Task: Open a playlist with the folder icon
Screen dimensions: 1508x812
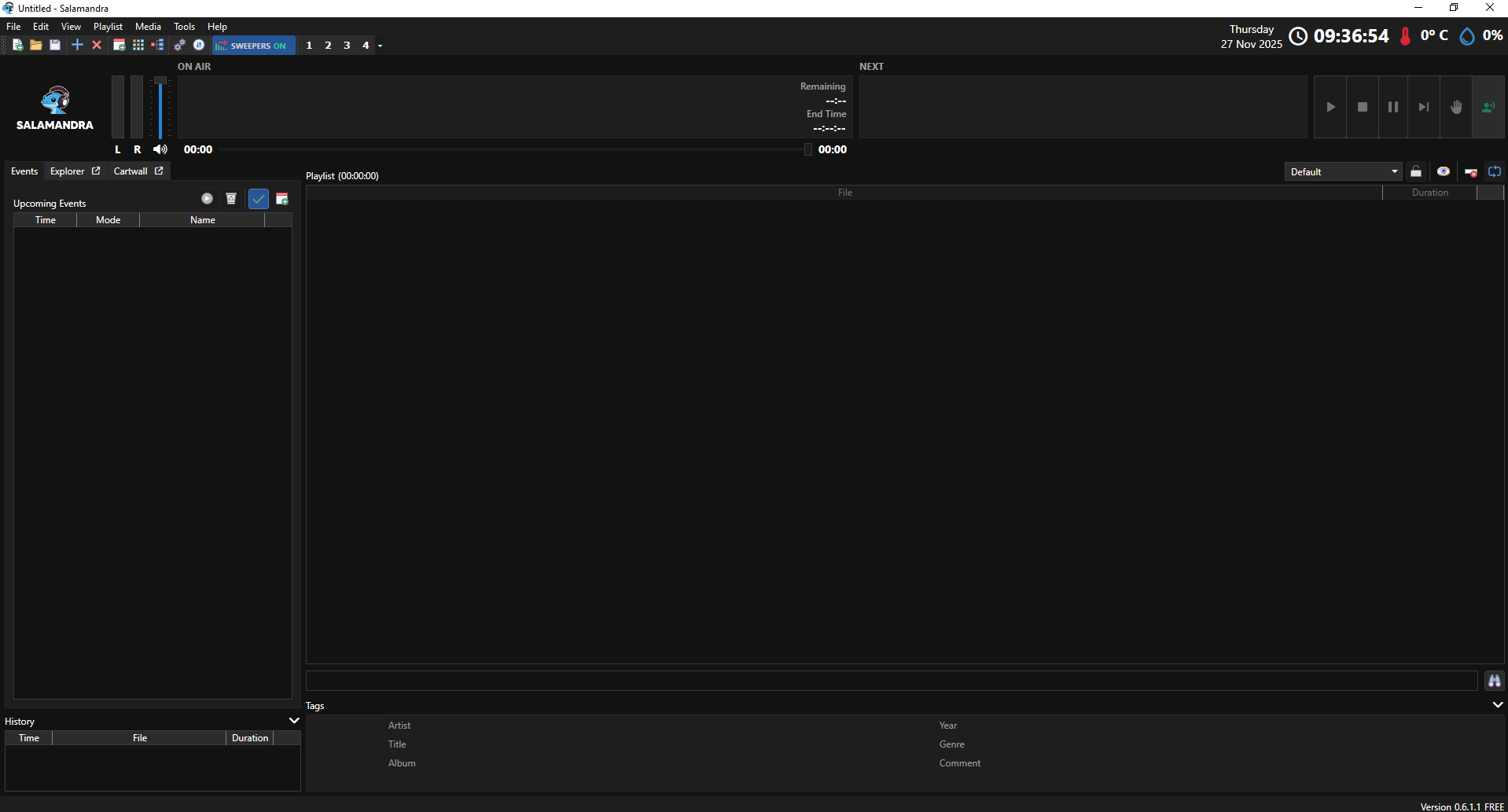Action: (x=36, y=46)
